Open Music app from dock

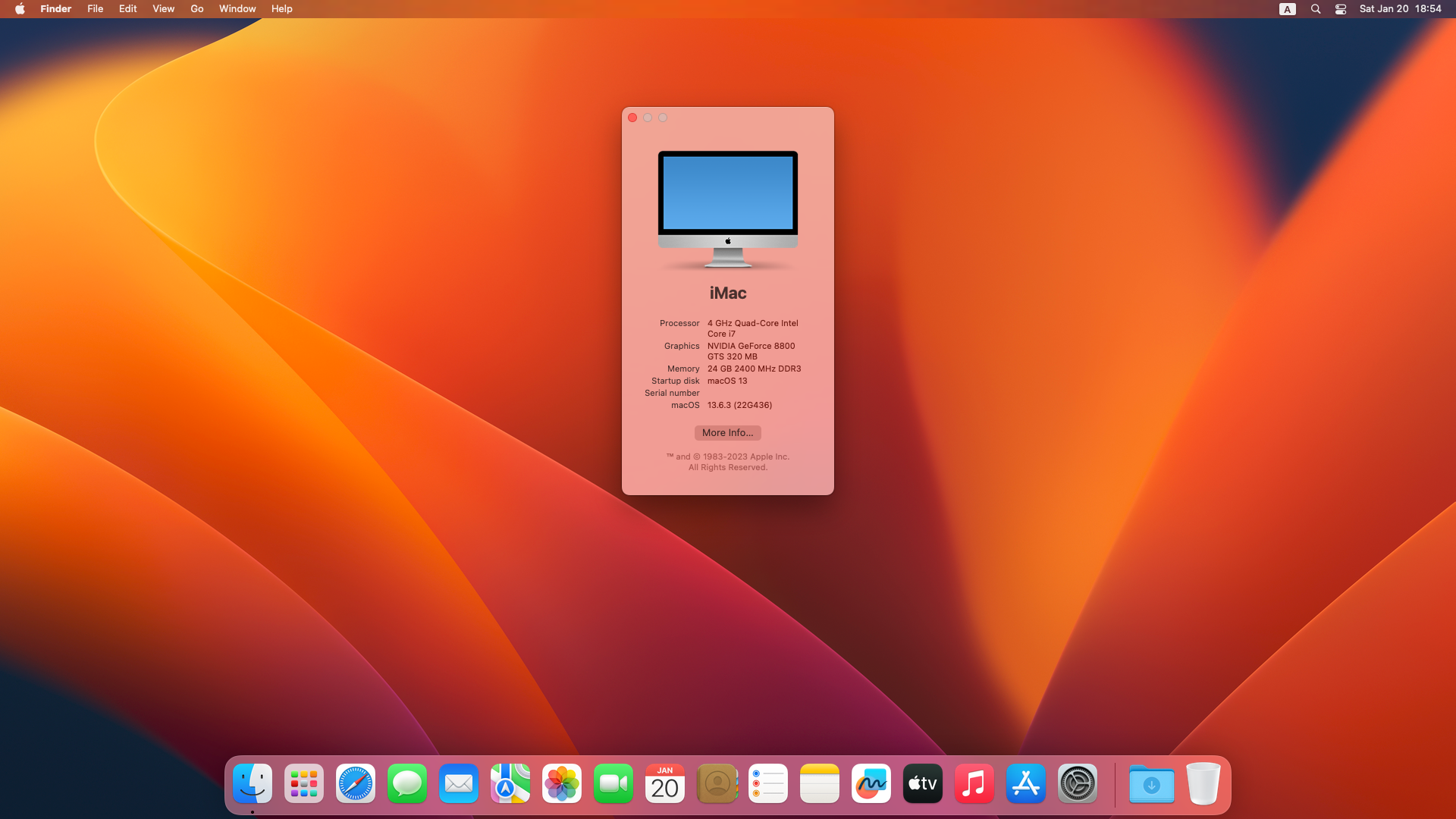[x=973, y=784]
